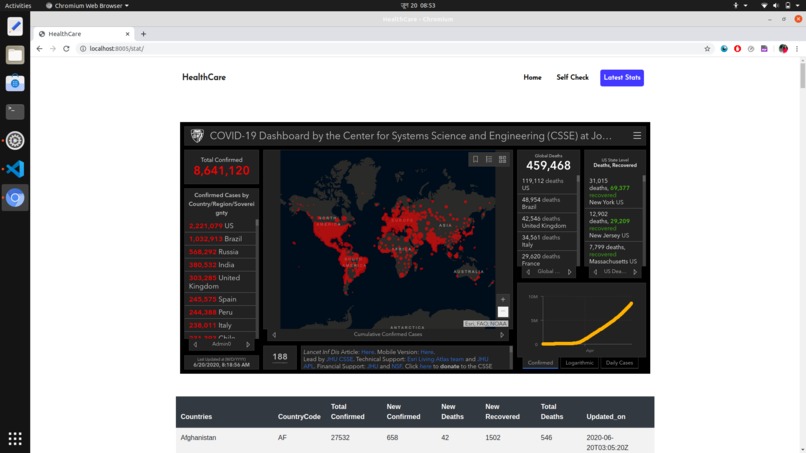
Task: Zoom out on the map
Action: 503,312
